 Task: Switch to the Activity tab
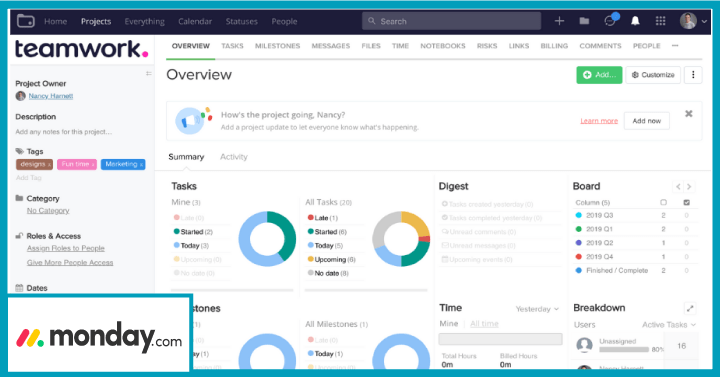(x=233, y=157)
